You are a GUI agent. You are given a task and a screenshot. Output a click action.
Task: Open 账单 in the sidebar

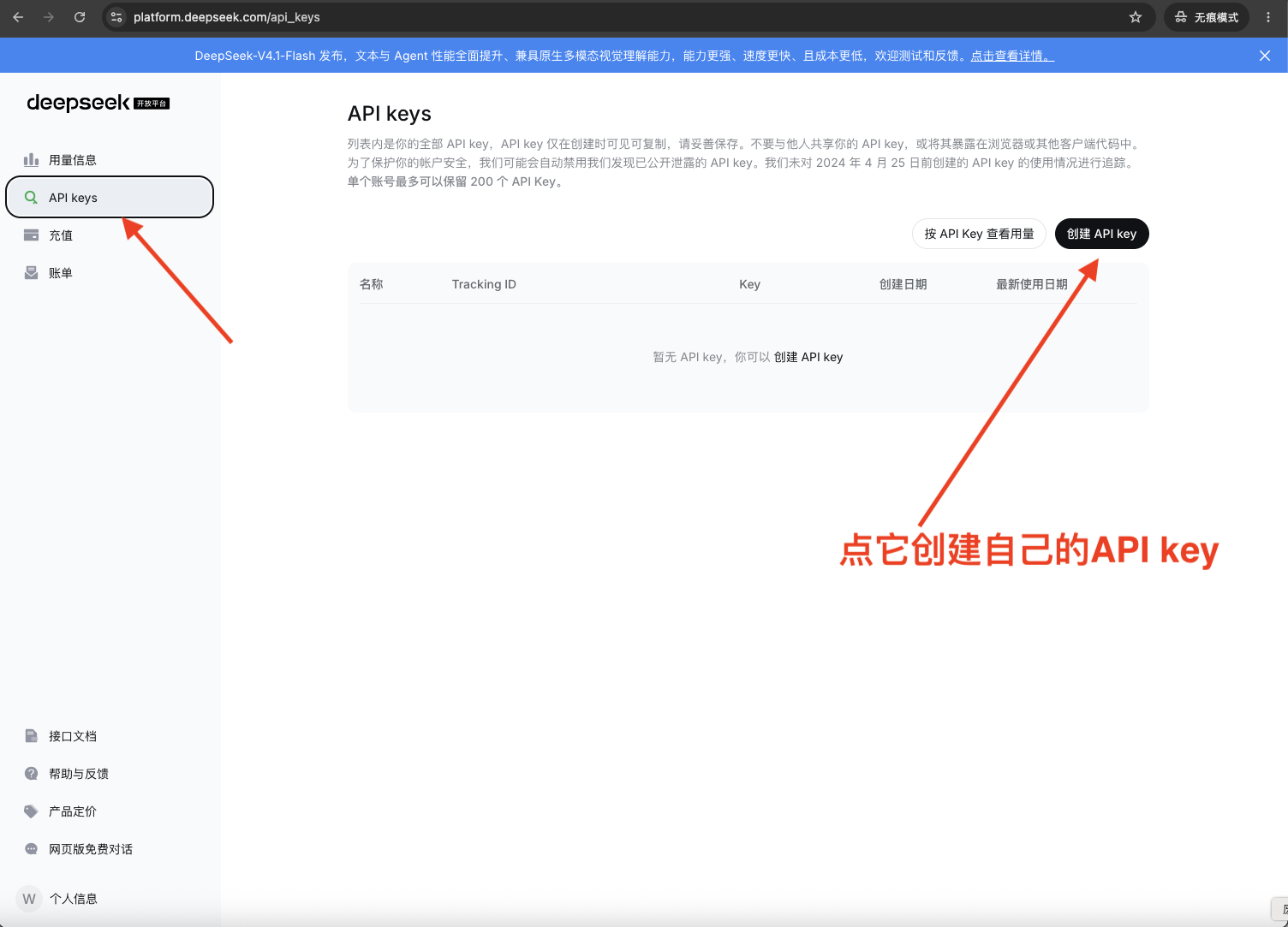click(110, 273)
